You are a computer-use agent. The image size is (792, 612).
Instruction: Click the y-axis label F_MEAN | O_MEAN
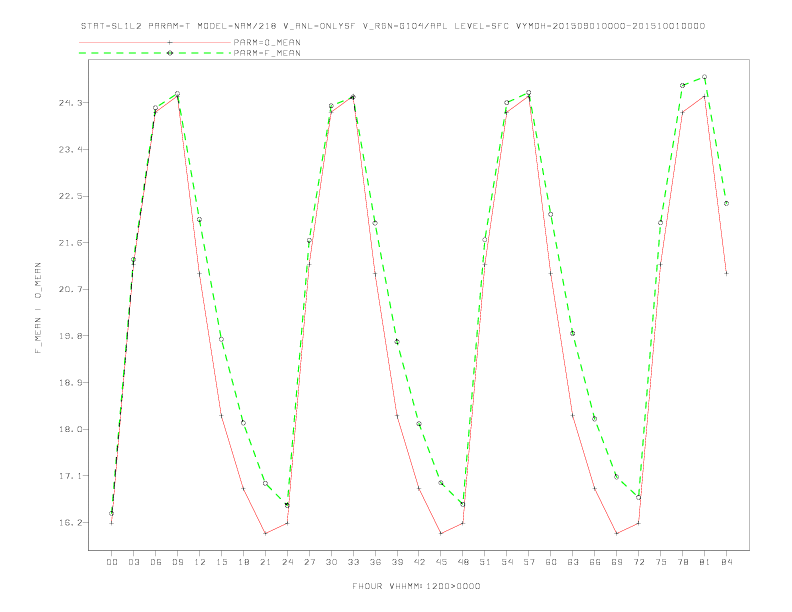pyautogui.click(x=38, y=308)
